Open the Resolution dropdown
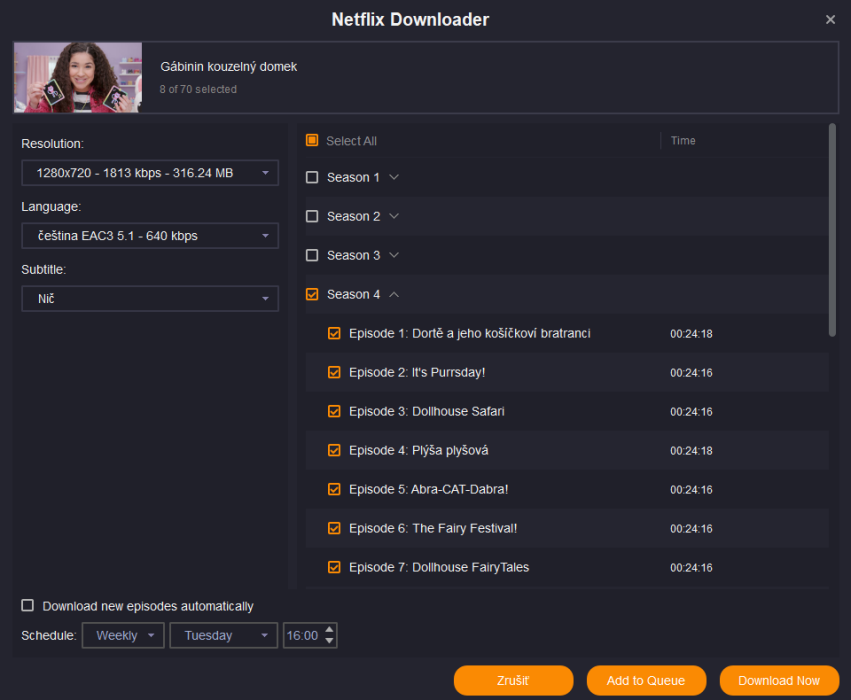Viewport: 851px width, 700px height. (x=150, y=173)
